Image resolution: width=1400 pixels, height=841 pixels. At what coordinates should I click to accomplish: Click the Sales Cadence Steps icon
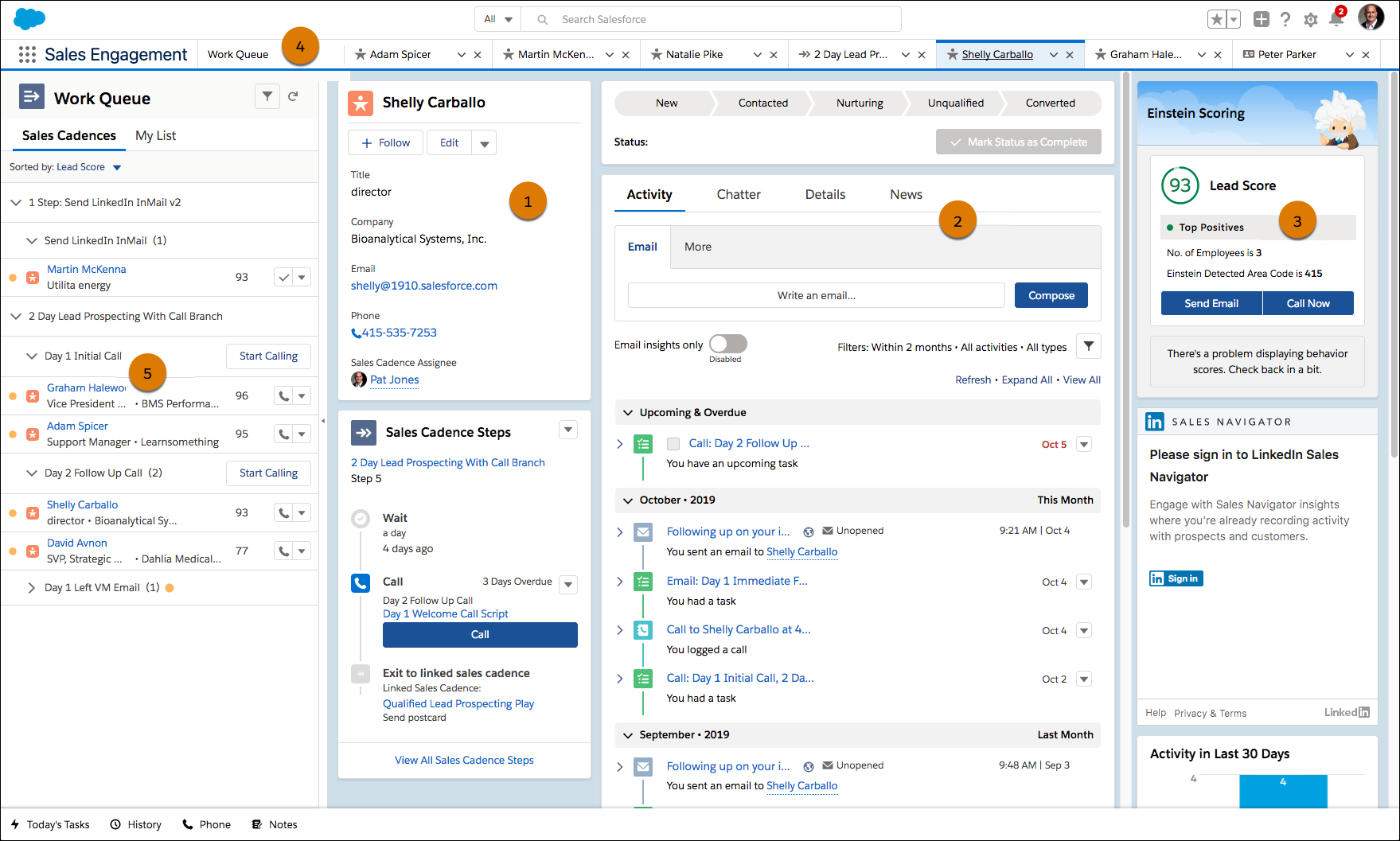pos(363,433)
